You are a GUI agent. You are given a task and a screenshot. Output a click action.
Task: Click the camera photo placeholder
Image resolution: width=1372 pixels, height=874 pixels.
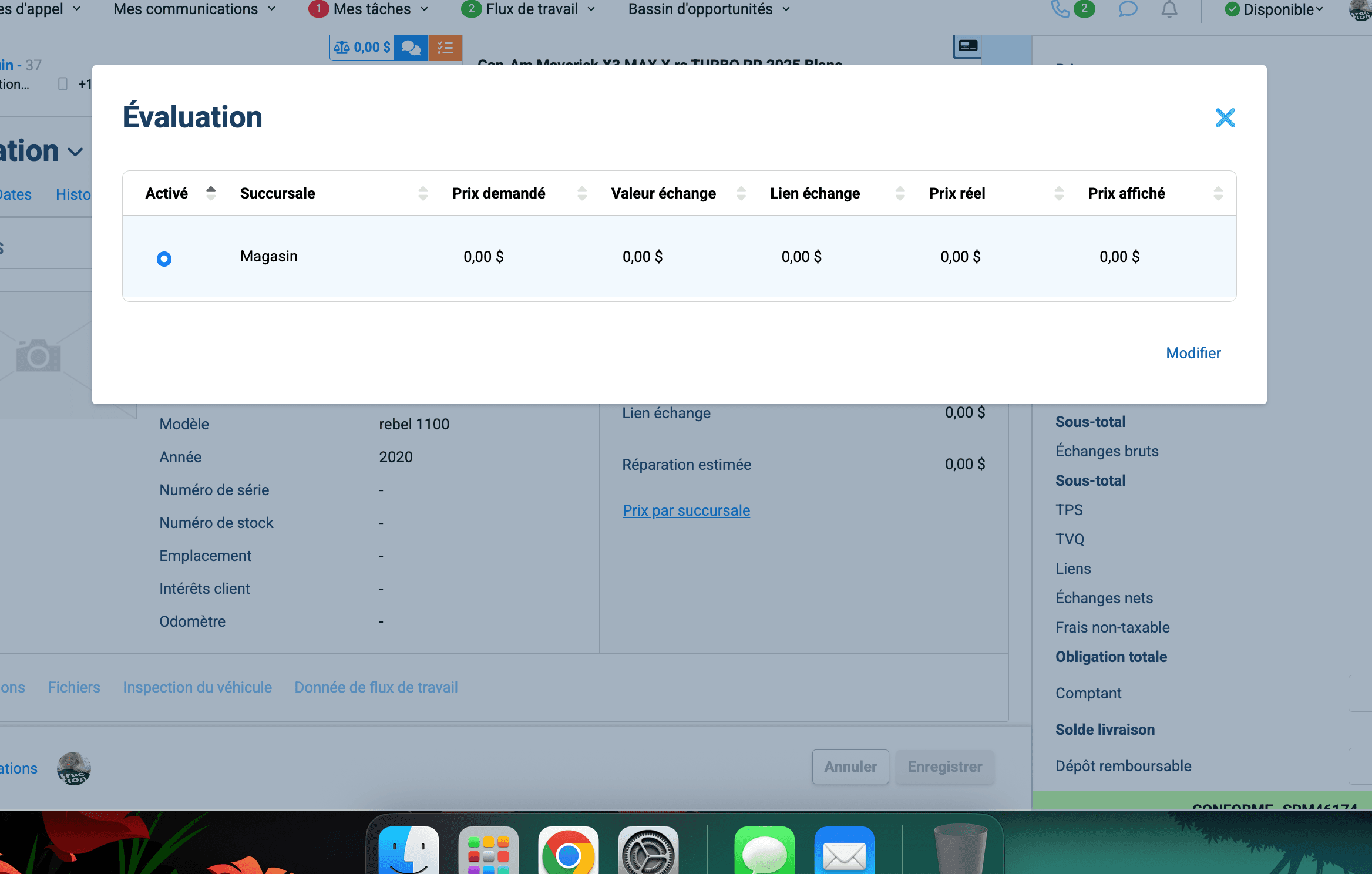[x=38, y=355]
